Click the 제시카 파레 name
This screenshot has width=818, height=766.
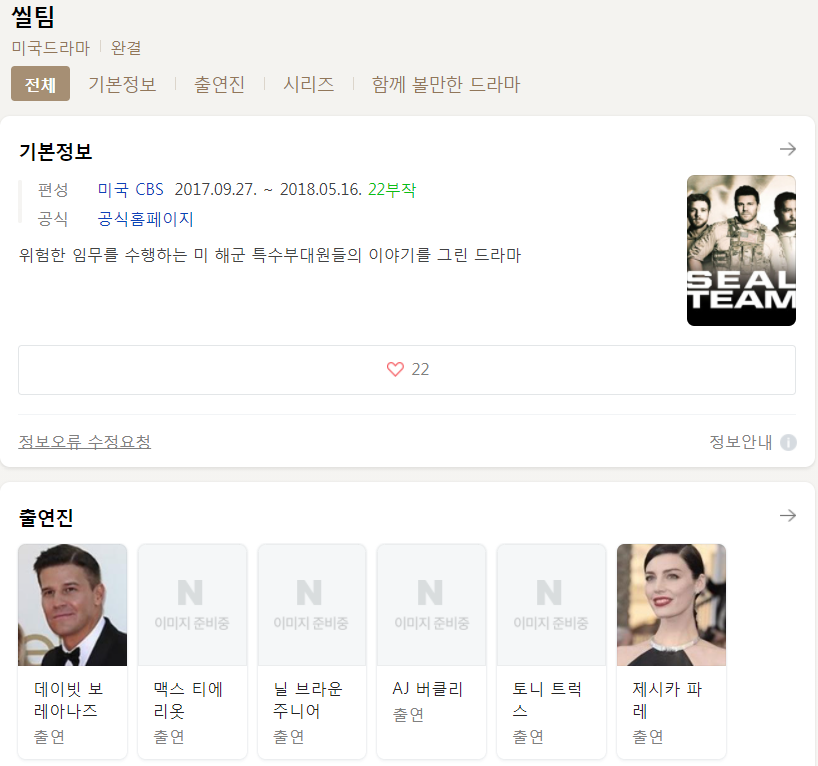click(667, 700)
